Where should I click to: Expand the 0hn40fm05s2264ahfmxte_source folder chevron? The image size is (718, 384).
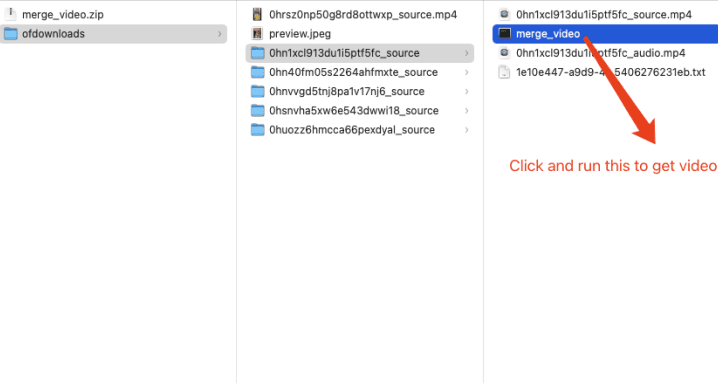(x=467, y=72)
